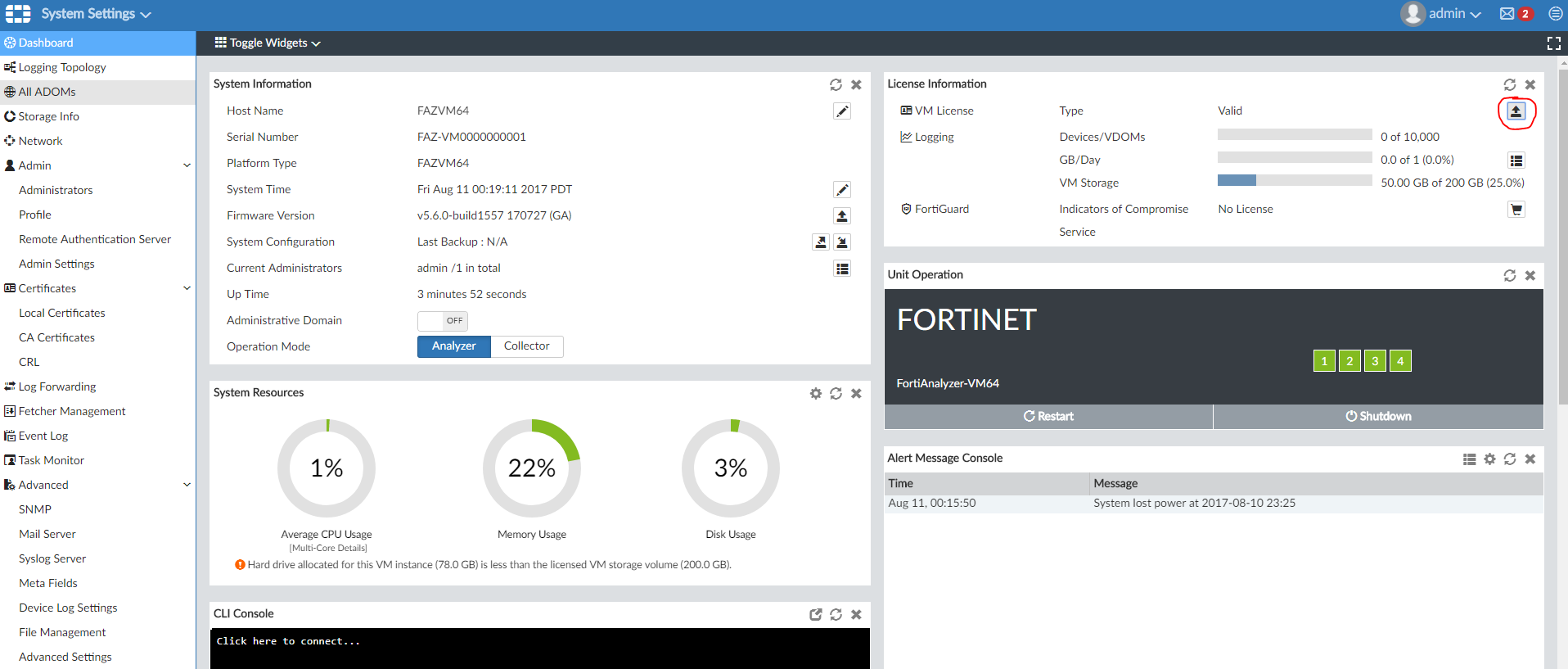The height and width of the screenshot is (669, 1568).
Task: Open Task Monitor page
Action: 98,460
